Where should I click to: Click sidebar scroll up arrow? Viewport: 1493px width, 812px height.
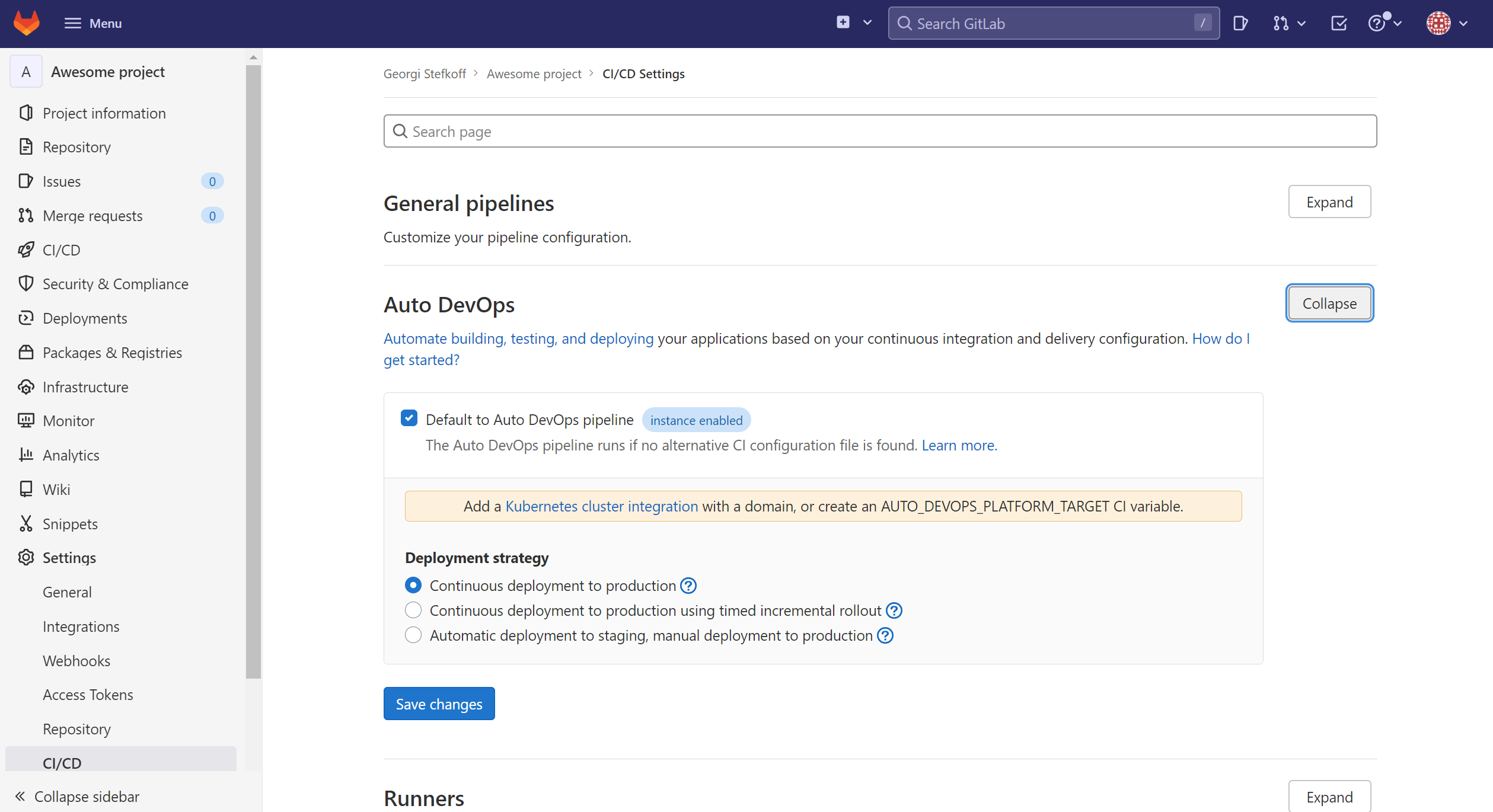click(x=253, y=57)
